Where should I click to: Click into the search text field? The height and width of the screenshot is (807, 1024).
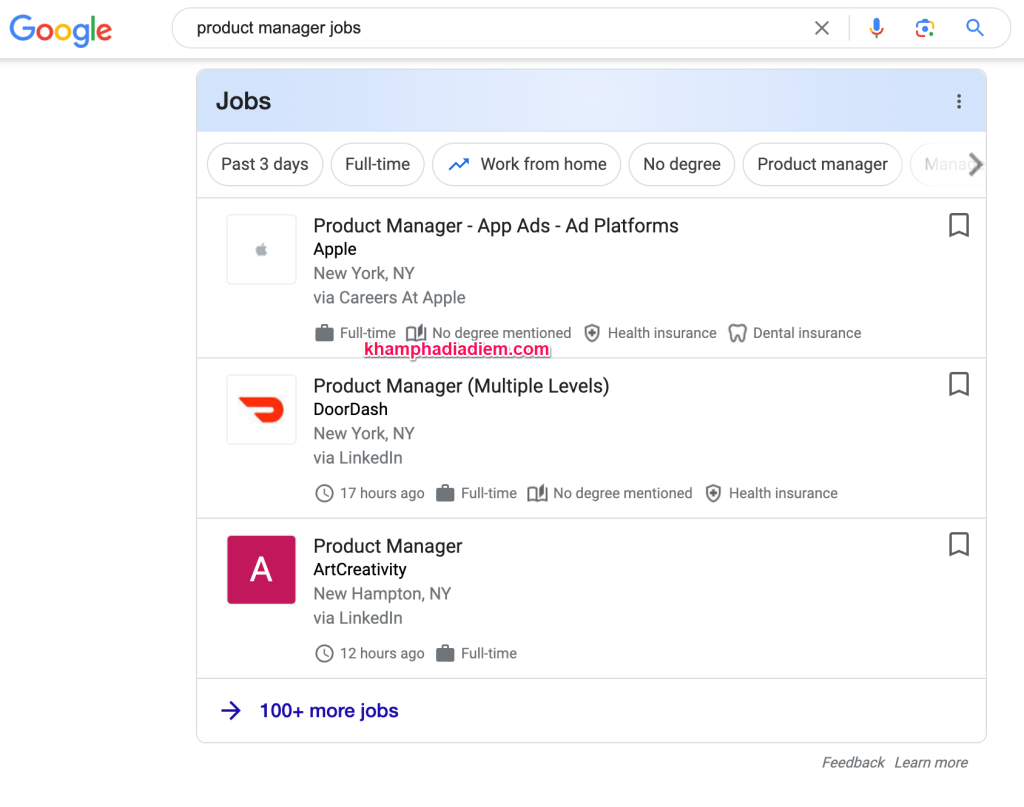pos(490,28)
